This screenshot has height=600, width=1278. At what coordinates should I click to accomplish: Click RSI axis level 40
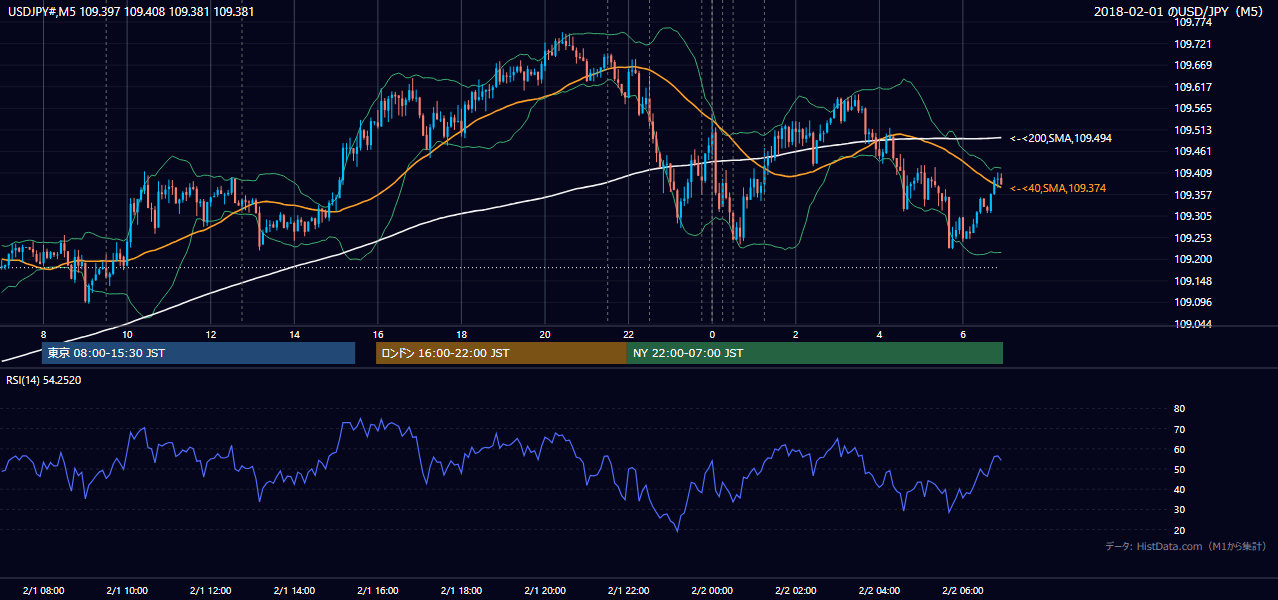coord(1179,490)
